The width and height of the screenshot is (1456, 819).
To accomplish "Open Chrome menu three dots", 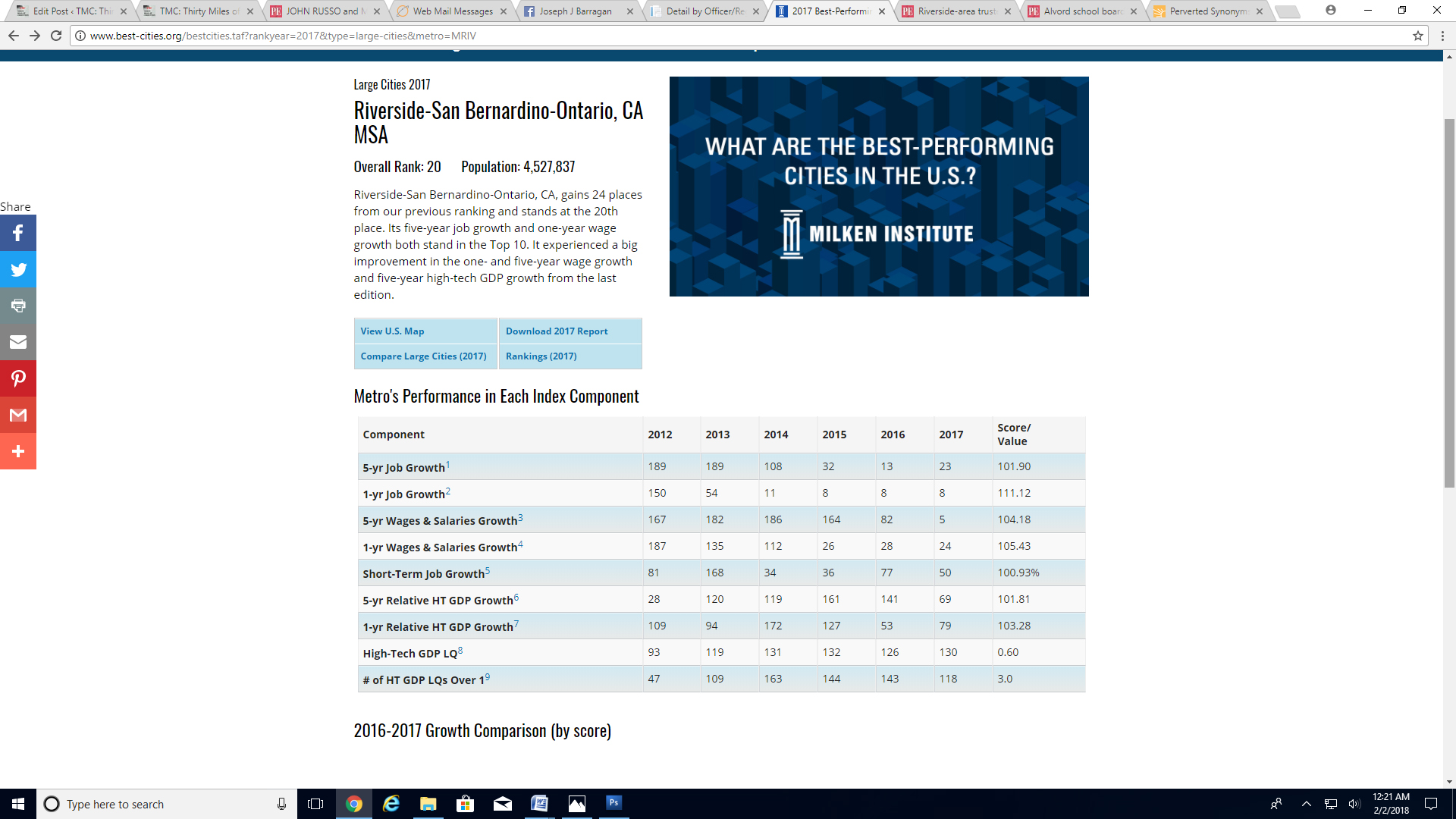I will [x=1442, y=36].
